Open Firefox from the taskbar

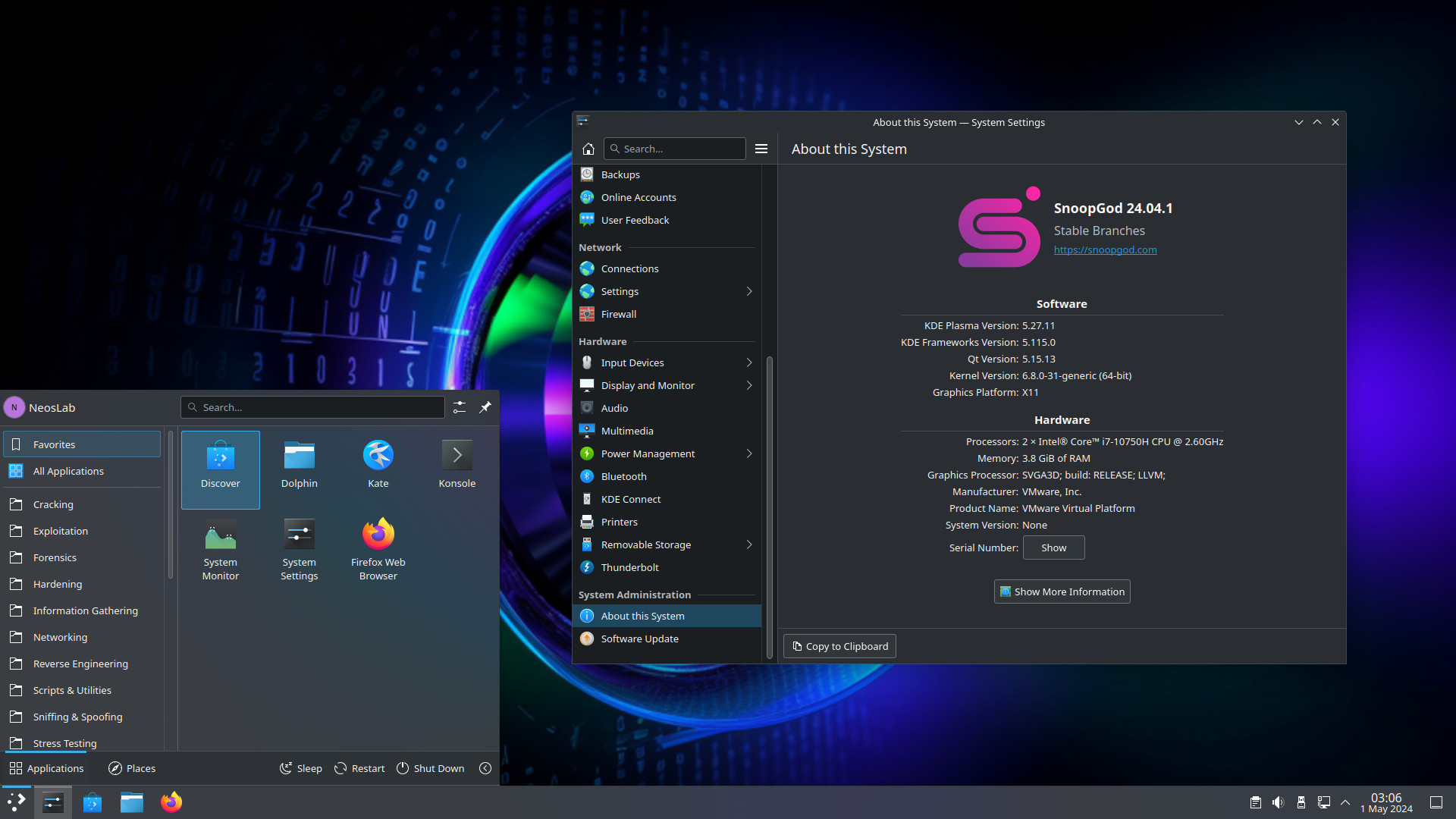pos(171,802)
